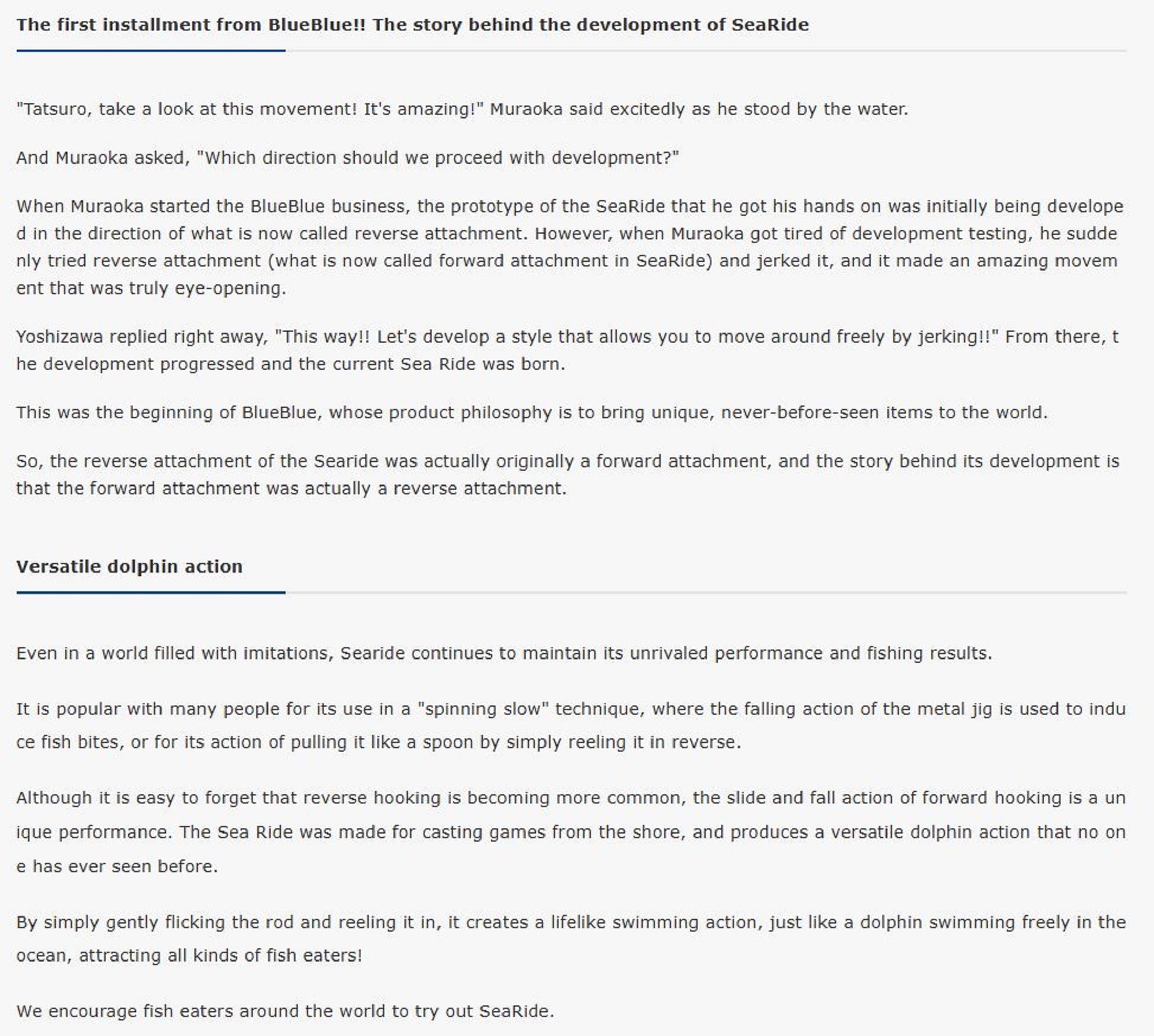The width and height of the screenshot is (1154, 1036).
Task: Click the sentence "This was the beginning of BlueBlue"
Action: [531, 412]
